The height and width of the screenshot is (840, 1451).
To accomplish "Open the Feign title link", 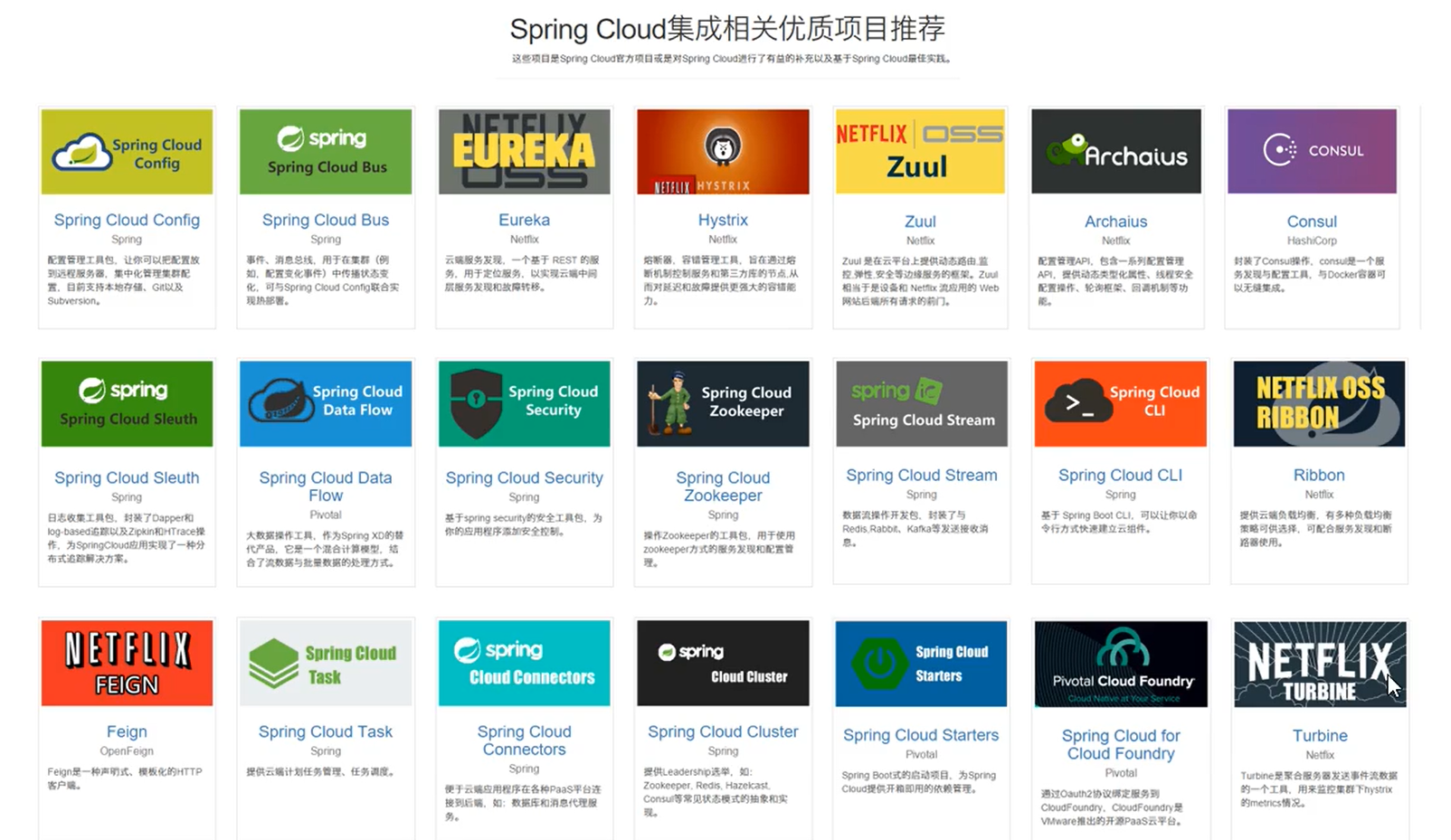I will [127, 731].
